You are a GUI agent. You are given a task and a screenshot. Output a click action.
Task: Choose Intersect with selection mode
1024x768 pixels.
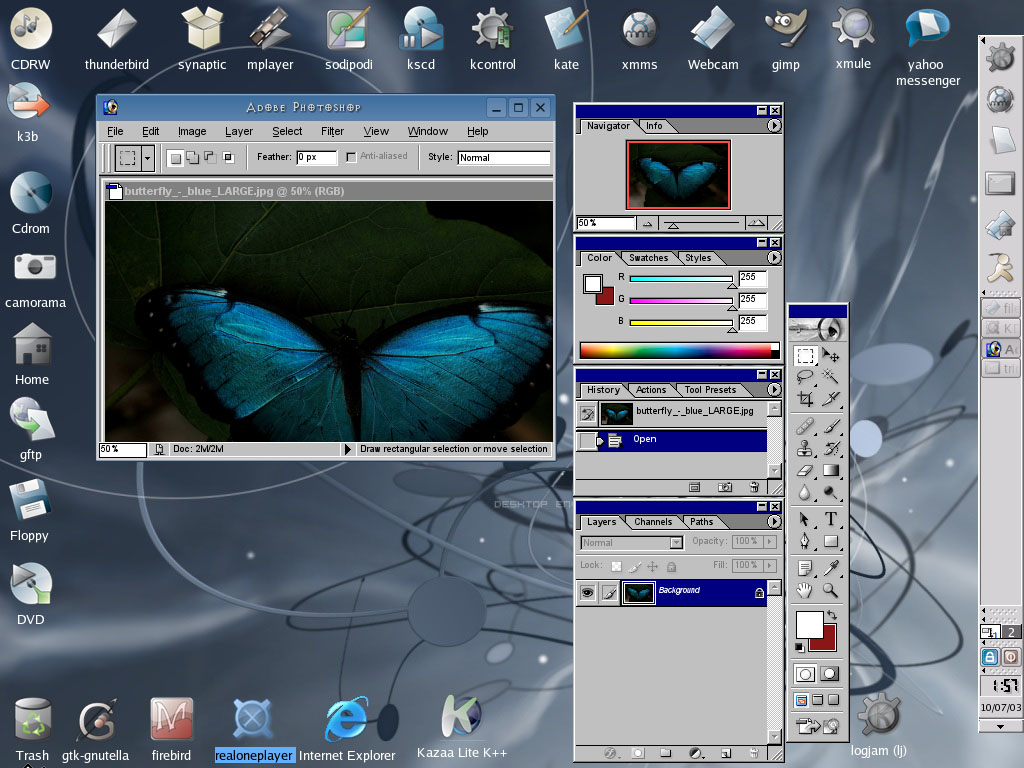(228, 157)
